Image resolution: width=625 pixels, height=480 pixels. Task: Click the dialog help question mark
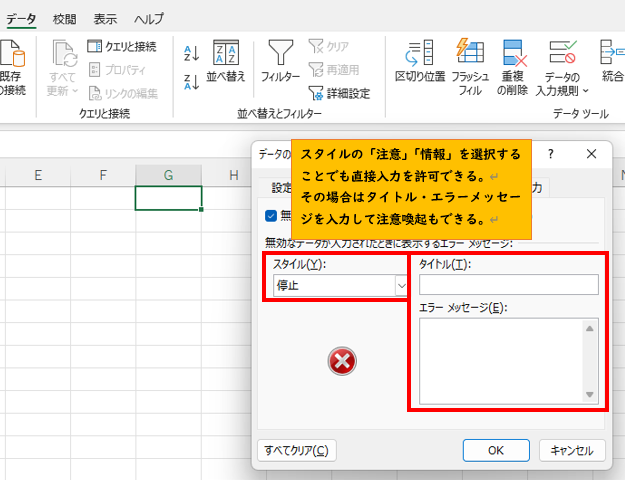point(550,153)
